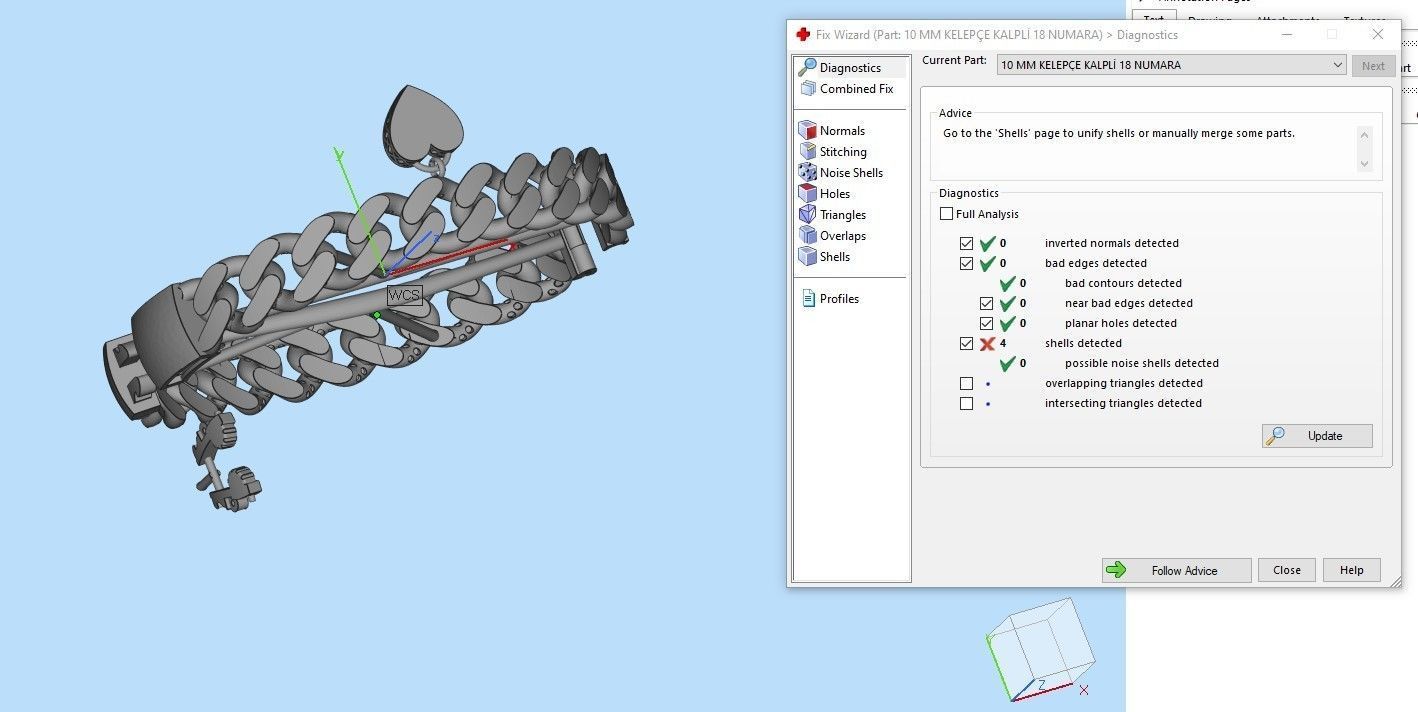Screen dimensions: 1418x712
Task: Click the 'bad edges detected' label
Action: (1096, 264)
